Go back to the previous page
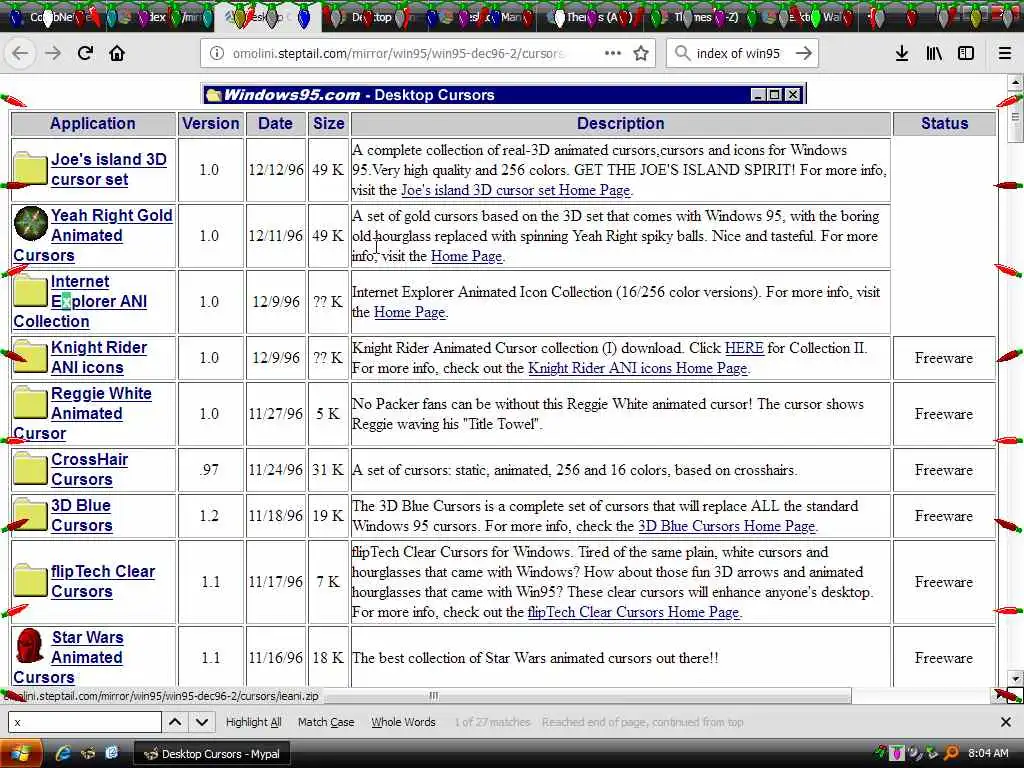Screen dimensions: 1024x768 pos(20,53)
